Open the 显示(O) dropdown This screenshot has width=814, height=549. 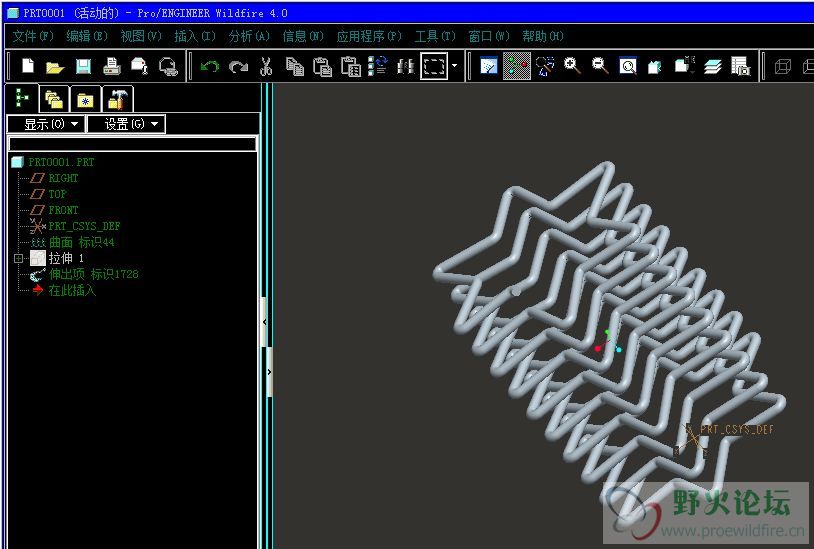45,124
